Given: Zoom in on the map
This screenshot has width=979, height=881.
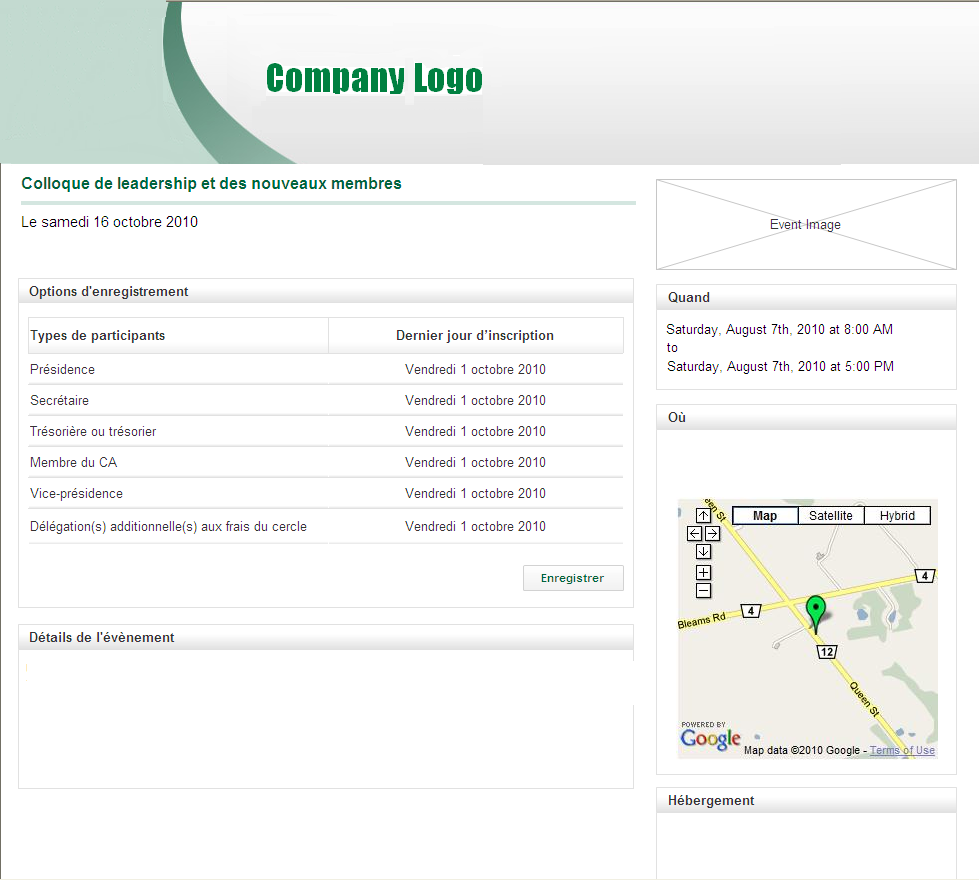Looking at the screenshot, I should coord(703,573).
